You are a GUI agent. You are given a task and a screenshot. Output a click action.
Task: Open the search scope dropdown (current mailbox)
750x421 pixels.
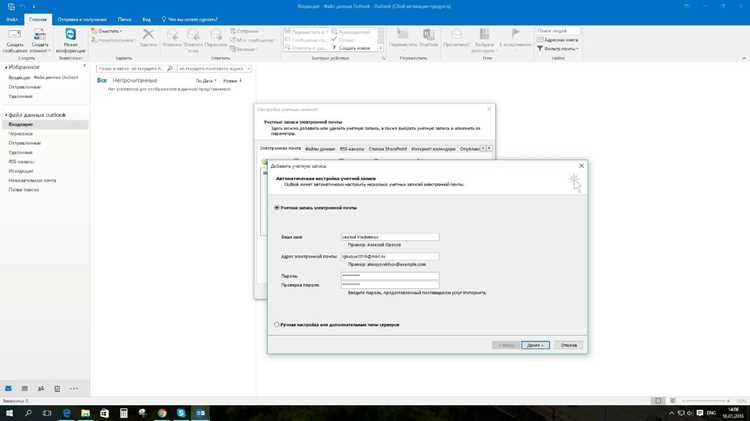point(214,68)
